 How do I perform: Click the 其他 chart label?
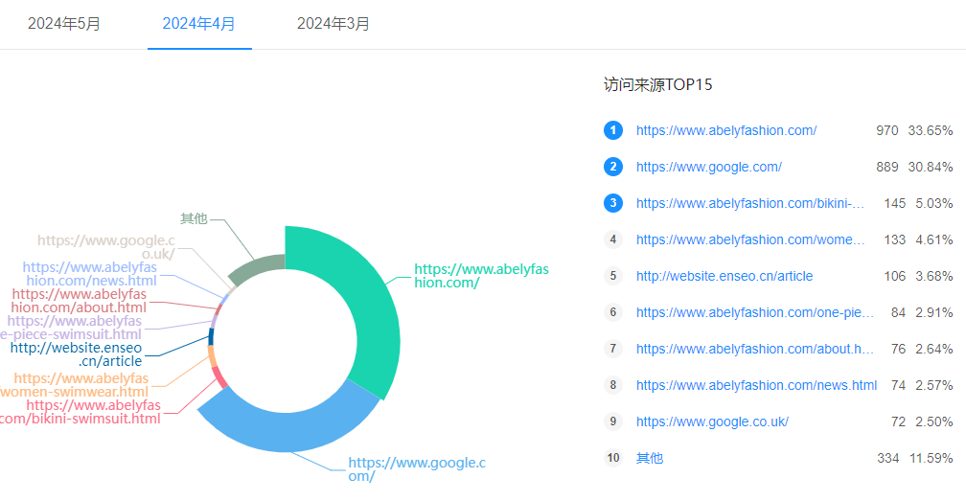tap(193, 218)
